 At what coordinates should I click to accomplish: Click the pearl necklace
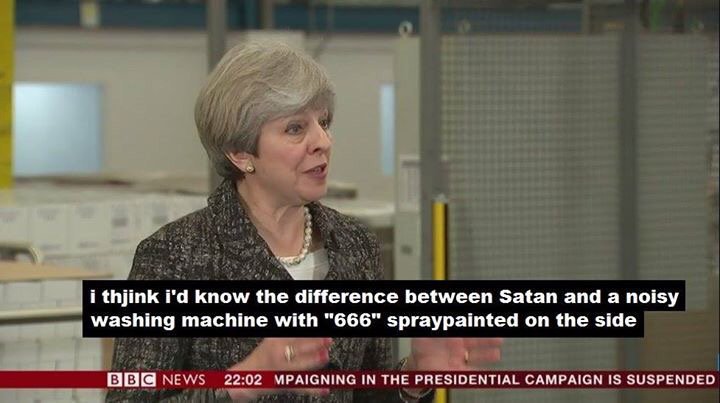[300, 240]
